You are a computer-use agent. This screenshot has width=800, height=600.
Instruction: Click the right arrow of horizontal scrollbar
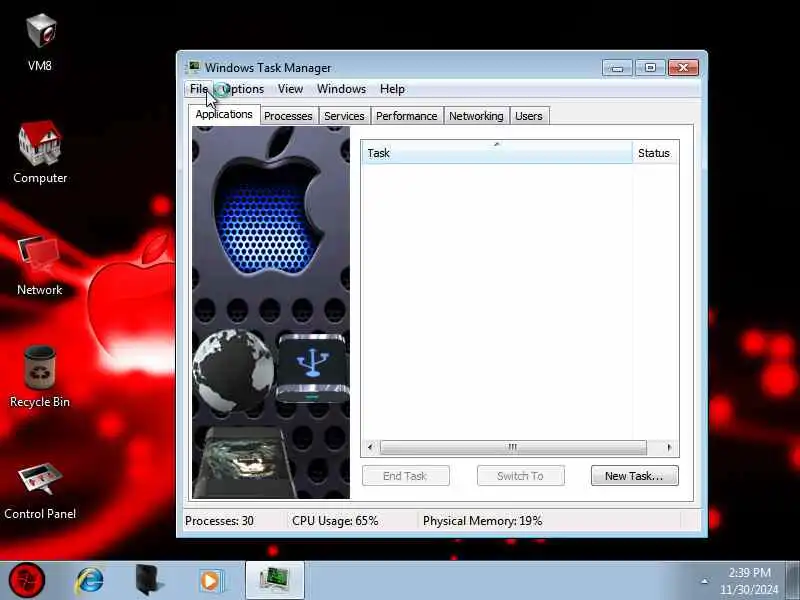pyautogui.click(x=669, y=447)
